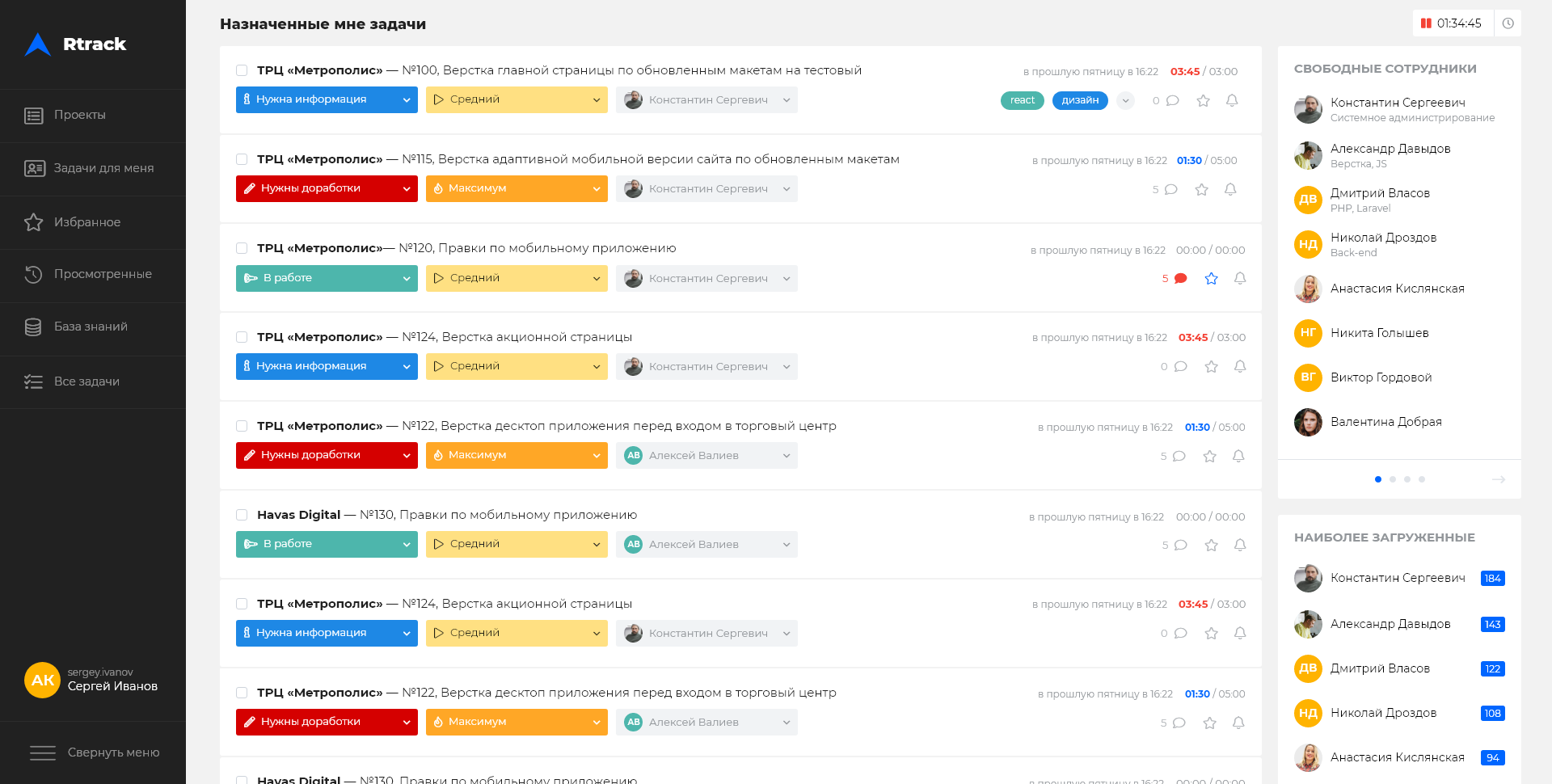Open comments bubble for task №100
Viewport: 1552px width, 784px height.
(1172, 100)
